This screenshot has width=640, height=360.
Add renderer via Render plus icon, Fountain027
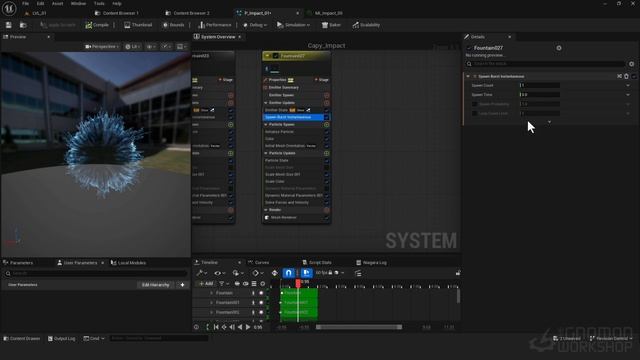(x=327, y=210)
